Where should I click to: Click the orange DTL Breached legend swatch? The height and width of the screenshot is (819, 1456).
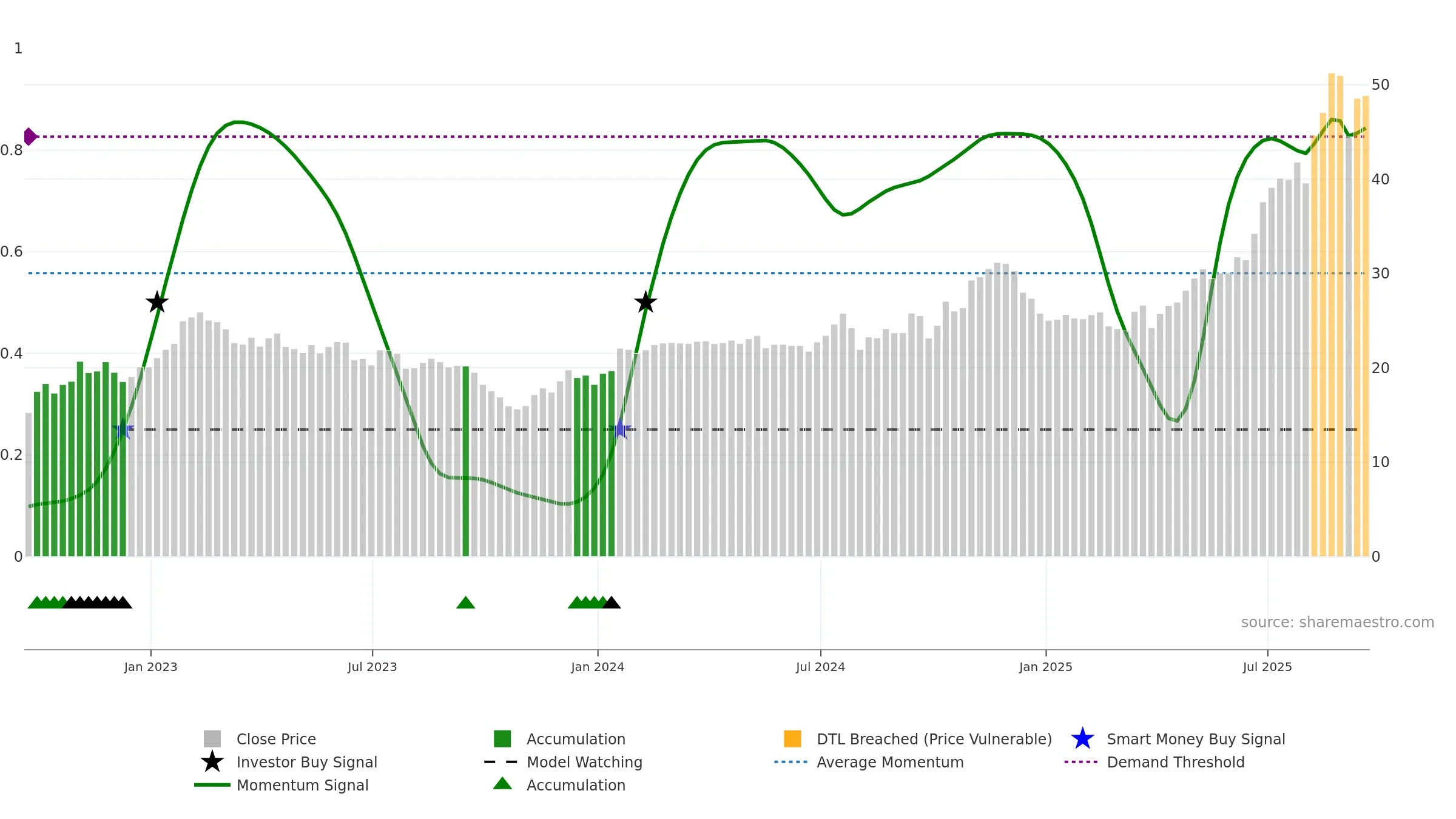click(792, 739)
